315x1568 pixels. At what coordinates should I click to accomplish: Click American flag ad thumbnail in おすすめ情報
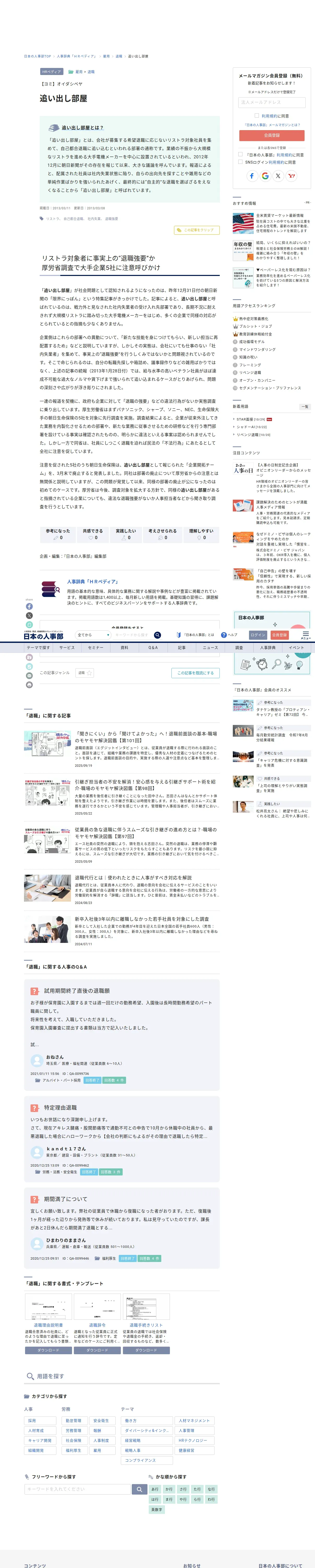point(243,223)
